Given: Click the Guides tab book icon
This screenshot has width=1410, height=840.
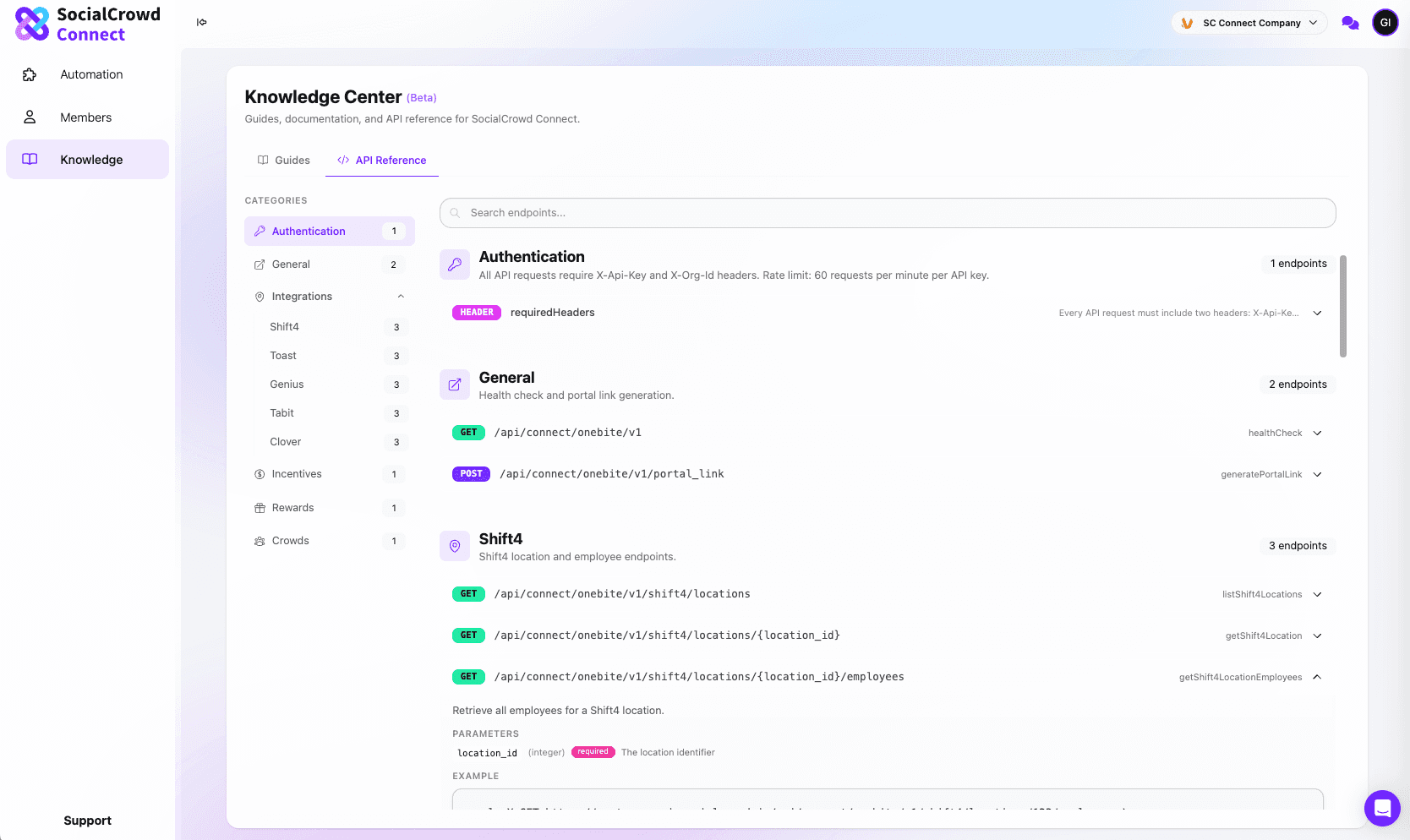Looking at the screenshot, I should pos(263,160).
